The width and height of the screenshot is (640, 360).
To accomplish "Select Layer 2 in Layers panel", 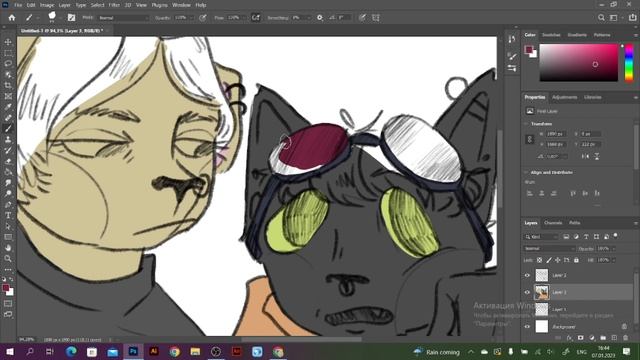I will pyautogui.click(x=578, y=275).
